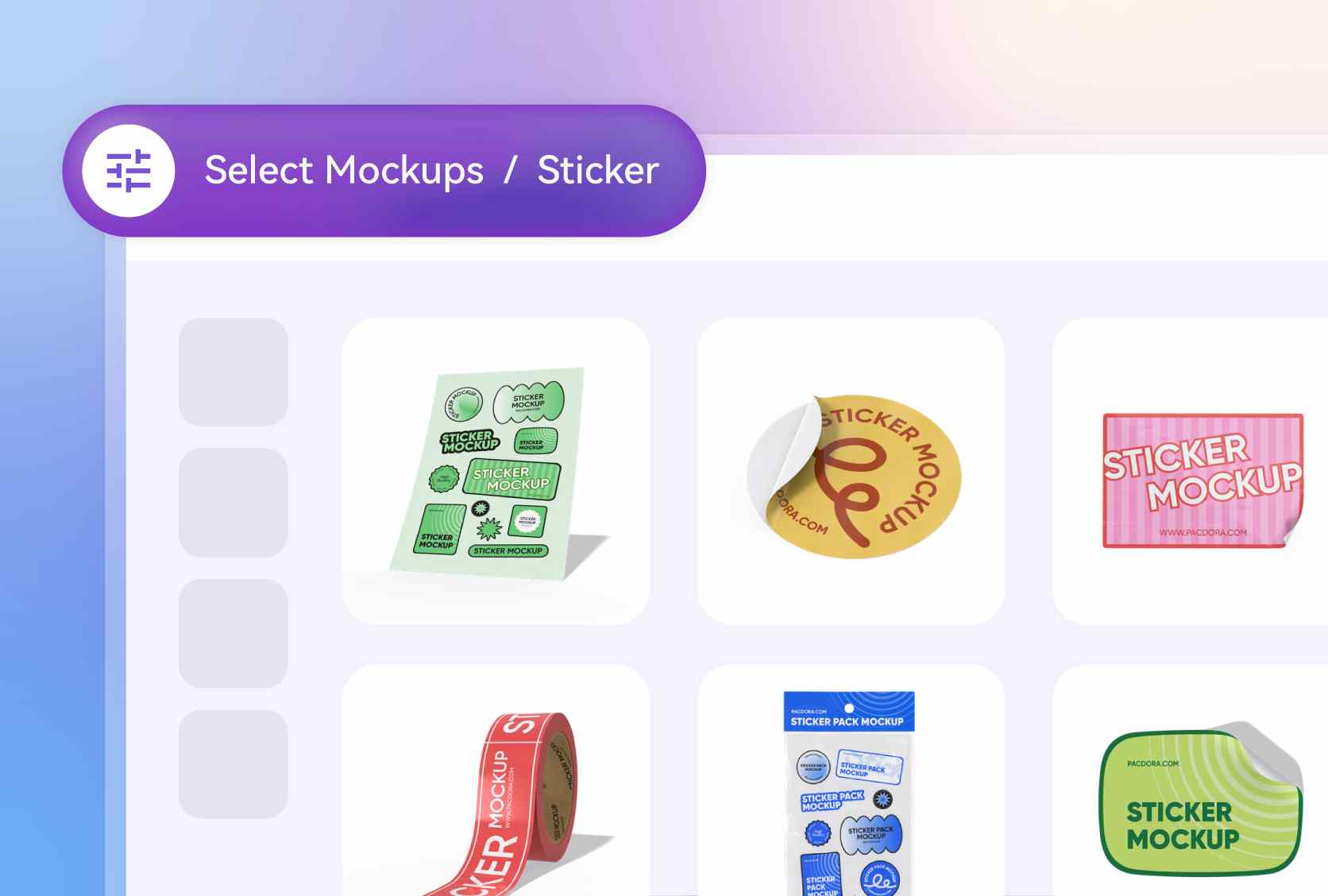Select the Sticker breadcrumb category

(x=598, y=170)
